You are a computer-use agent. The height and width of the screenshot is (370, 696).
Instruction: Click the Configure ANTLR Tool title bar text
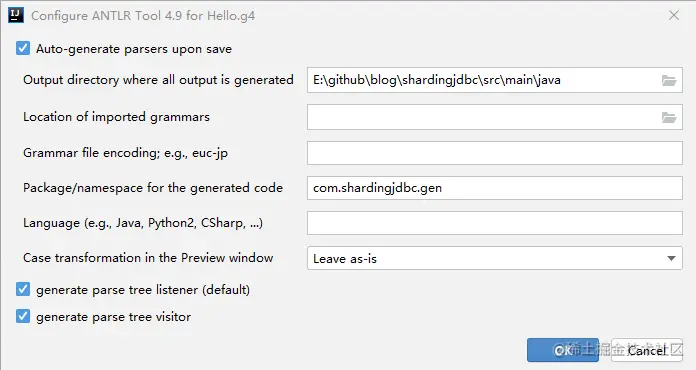tap(143, 16)
